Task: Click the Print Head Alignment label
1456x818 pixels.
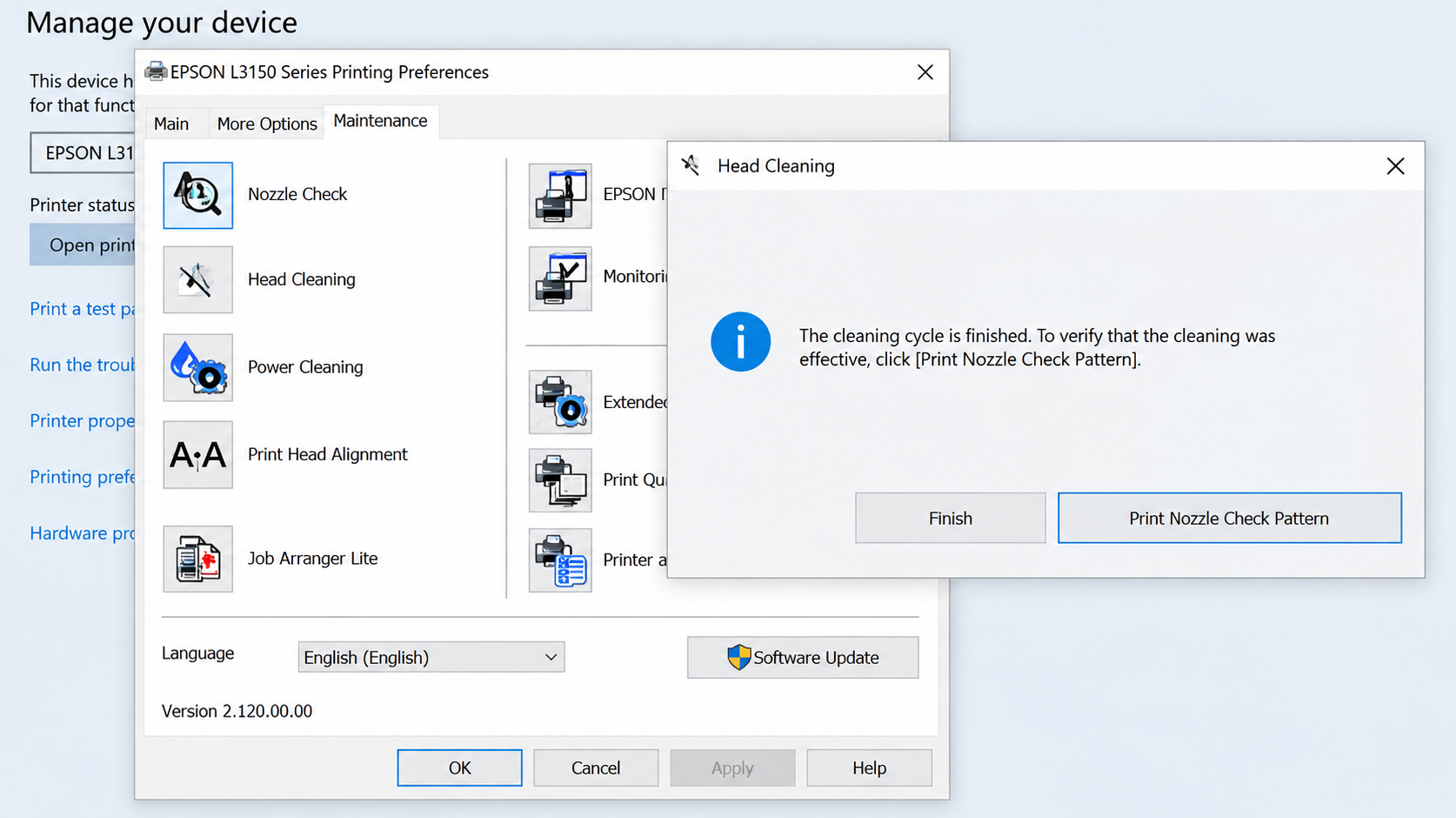Action: pyautogui.click(x=328, y=454)
